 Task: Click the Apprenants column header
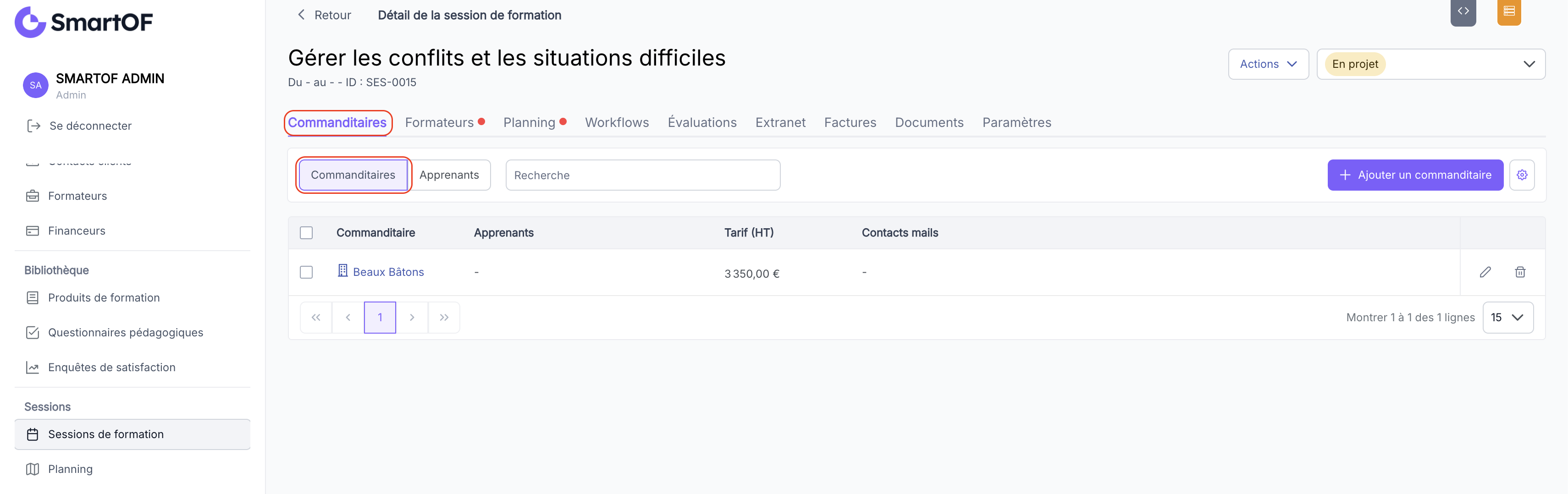click(503, 233)
